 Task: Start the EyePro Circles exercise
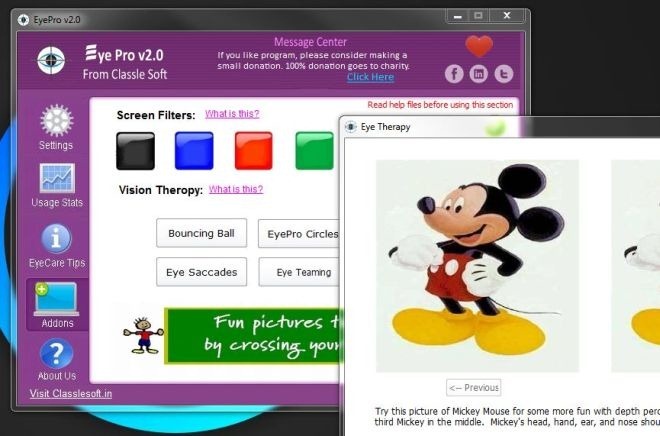[299, 234]
